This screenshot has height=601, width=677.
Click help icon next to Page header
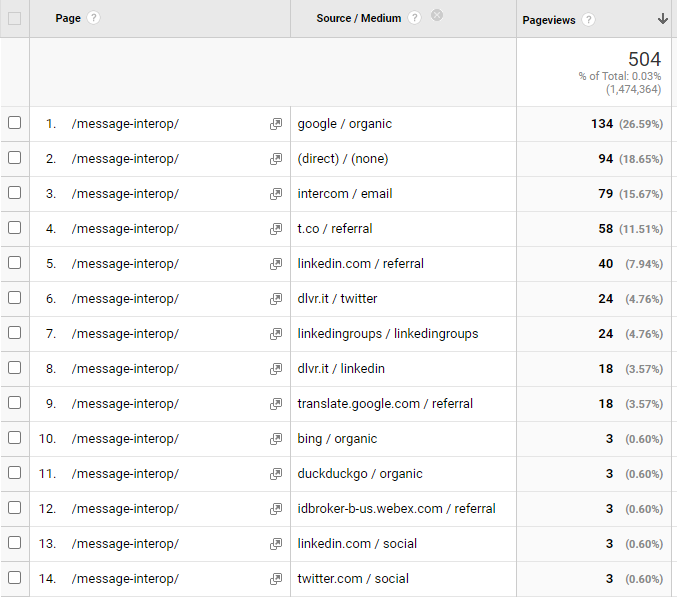coord(94,18)
